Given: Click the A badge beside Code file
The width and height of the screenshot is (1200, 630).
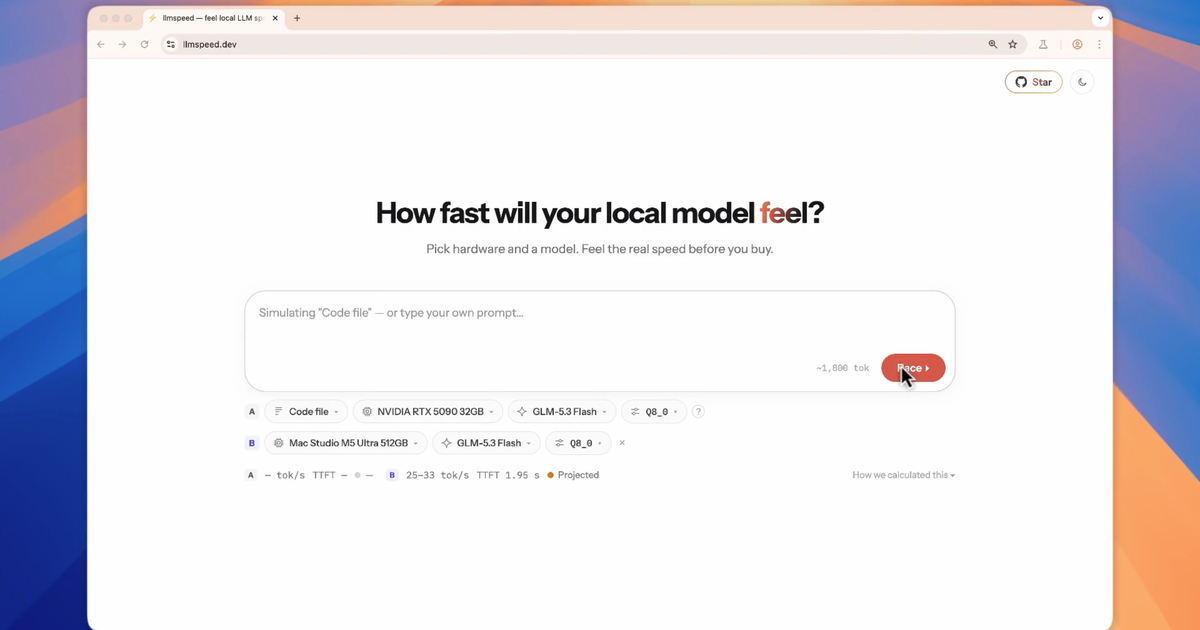Looking at the screenshot, I should point(252,412).
